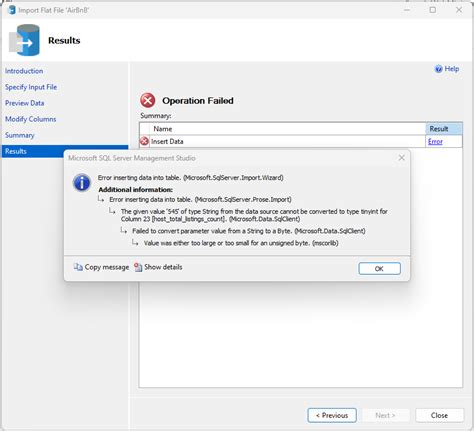The width and height of the screenshot is (474, 431).
Task: Click the 'Additional information:' heading
Action: (135, 189)
